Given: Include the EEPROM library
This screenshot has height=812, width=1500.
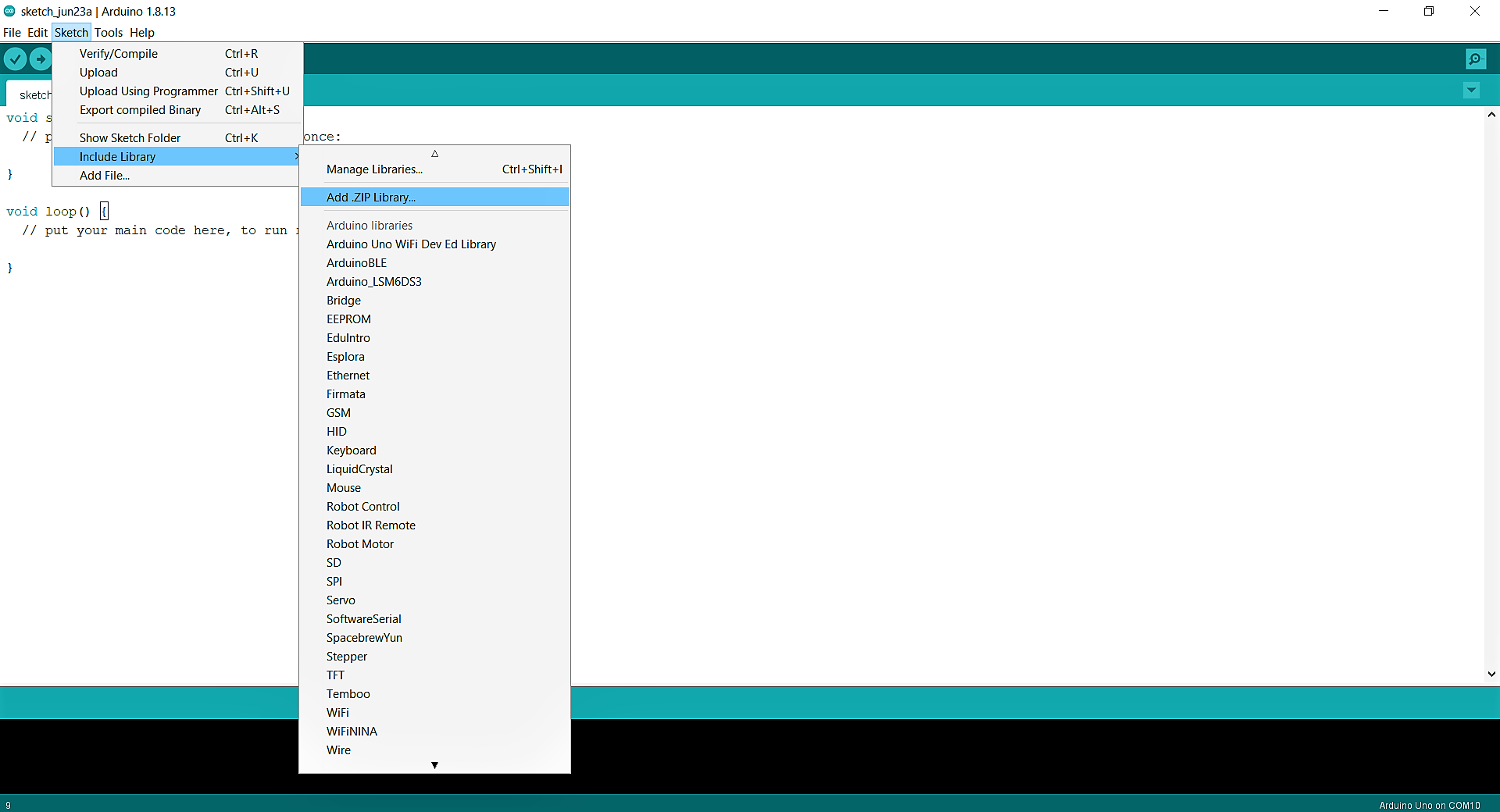Looking at the screenshot, I should [x=434, y=319].
